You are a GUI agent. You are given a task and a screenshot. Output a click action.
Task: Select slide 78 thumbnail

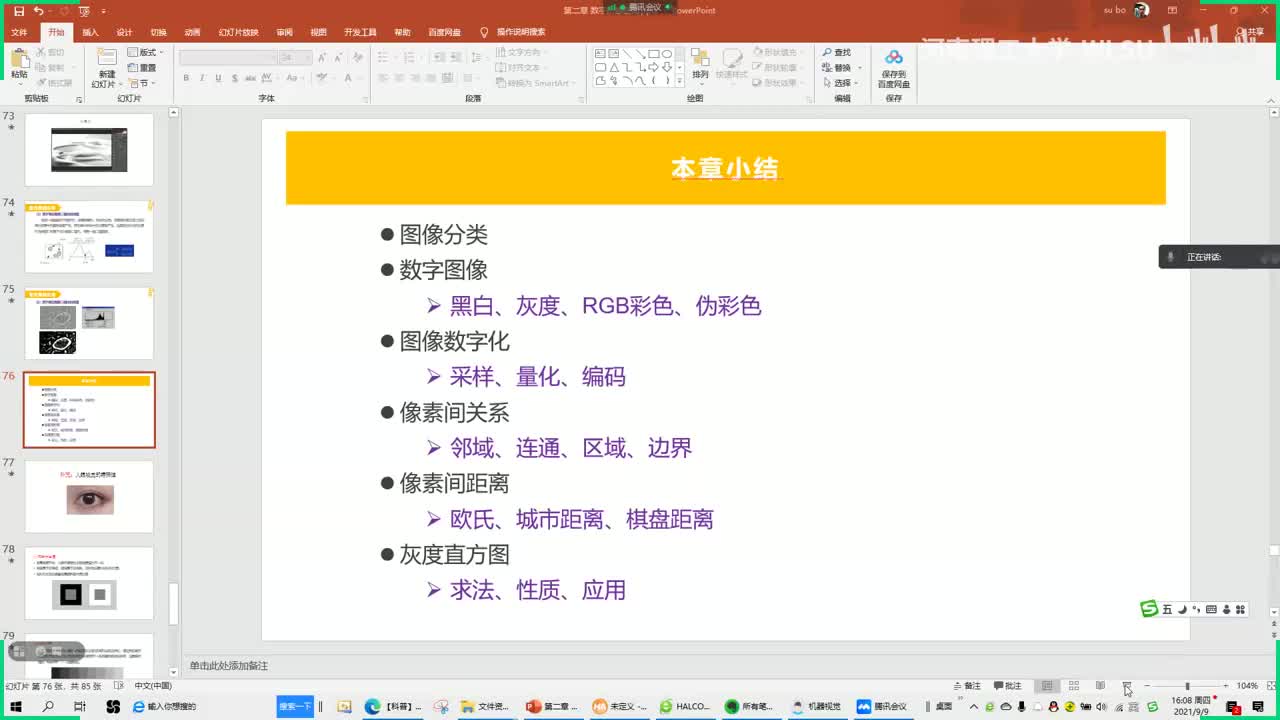click(89, 583)
